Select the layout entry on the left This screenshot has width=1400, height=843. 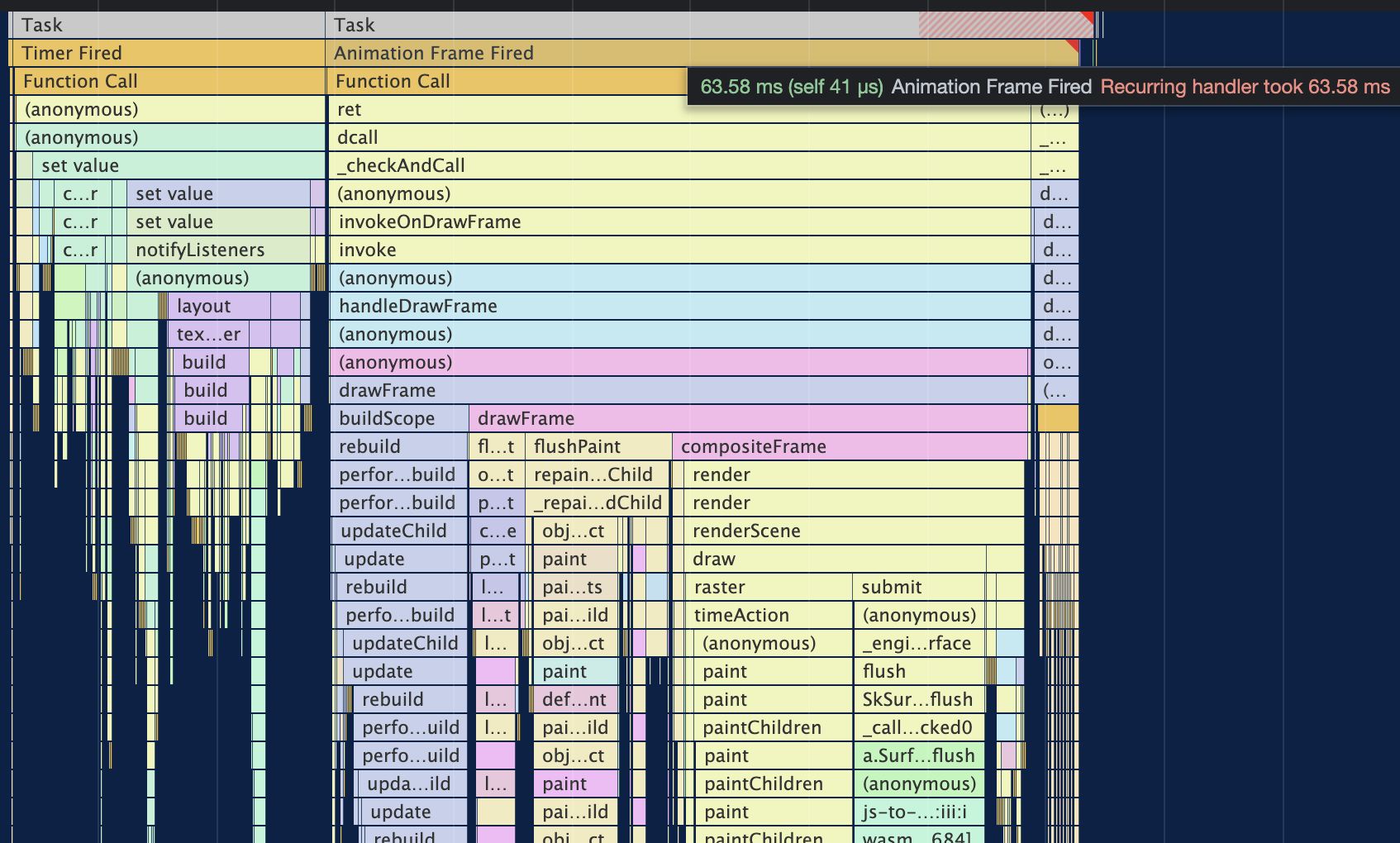(x=204, y=306)
